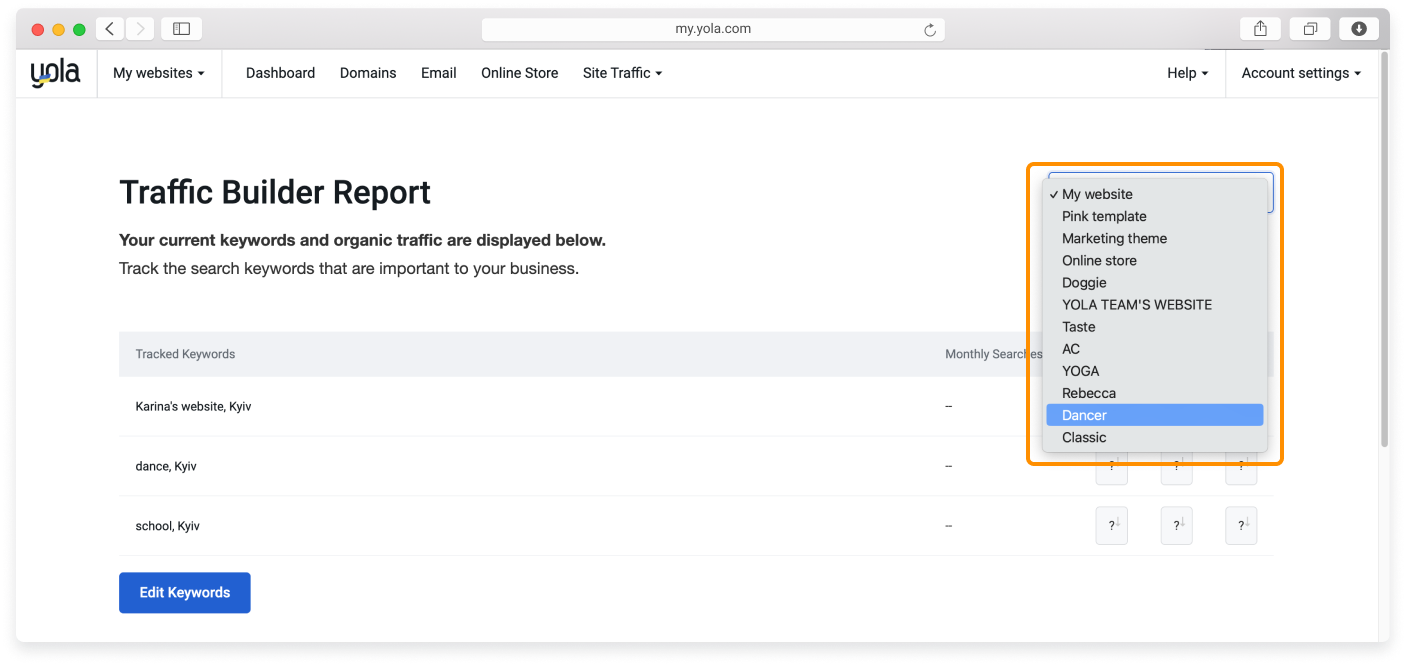Click the Yola logo

coord(55,73)
